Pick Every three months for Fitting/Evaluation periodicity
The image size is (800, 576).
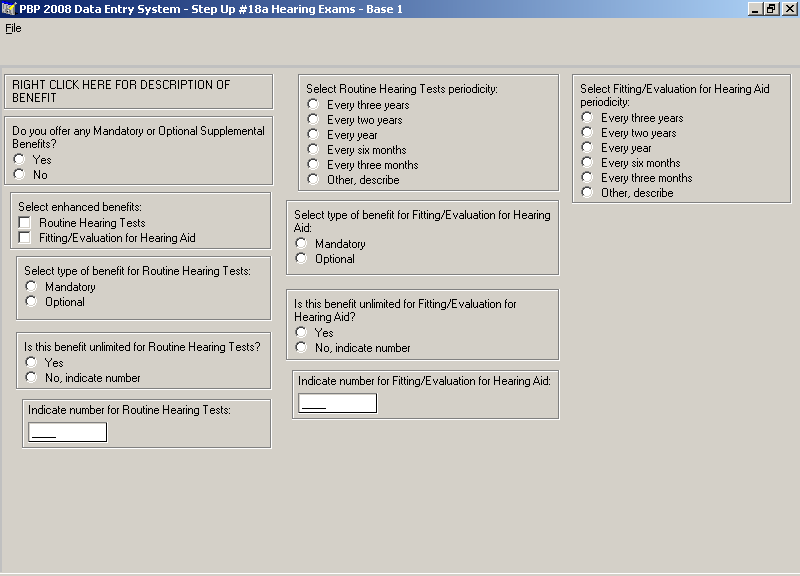pos(587,178)
